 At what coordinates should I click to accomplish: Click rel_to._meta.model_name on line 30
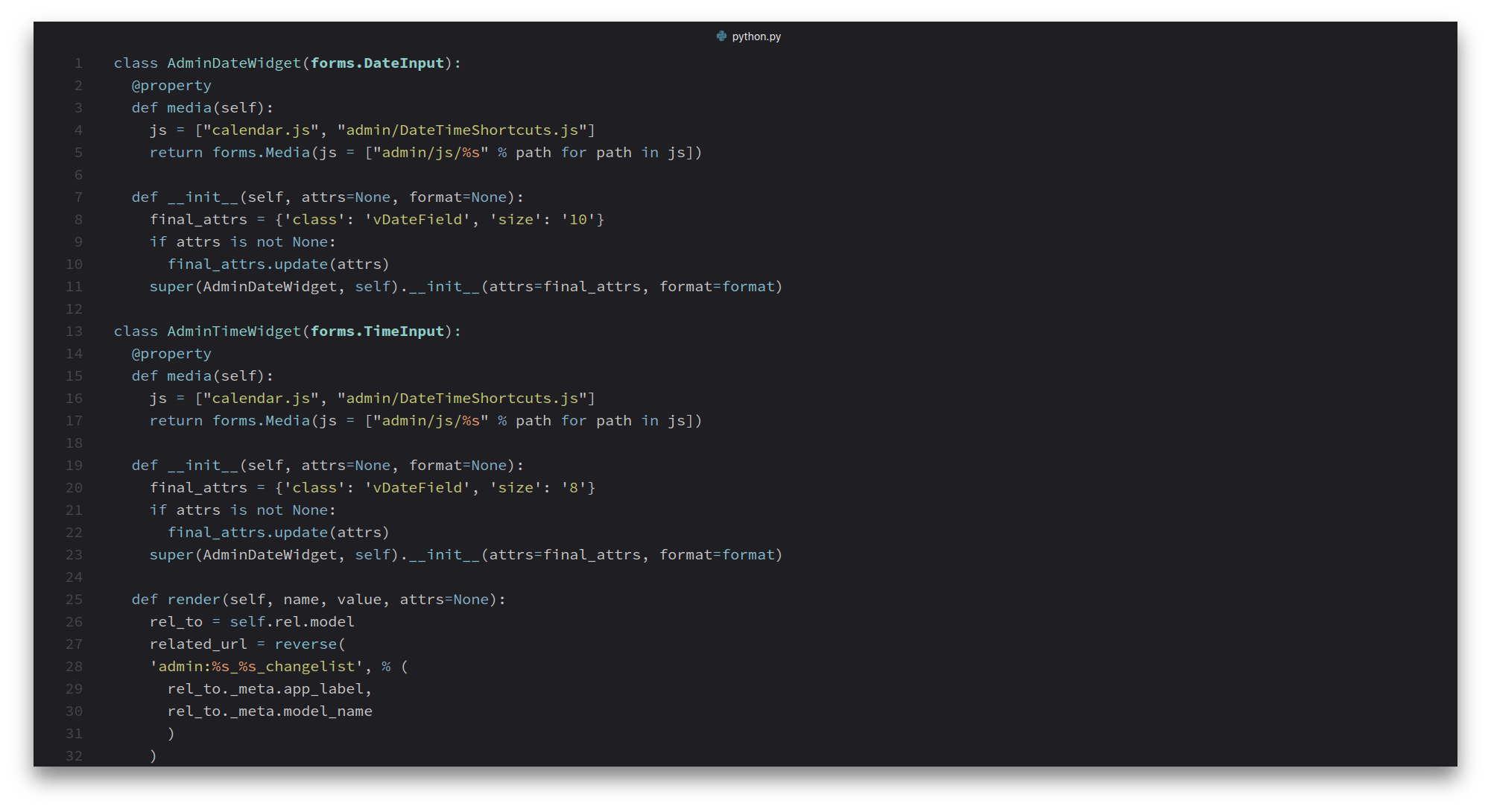pos(270,711)
